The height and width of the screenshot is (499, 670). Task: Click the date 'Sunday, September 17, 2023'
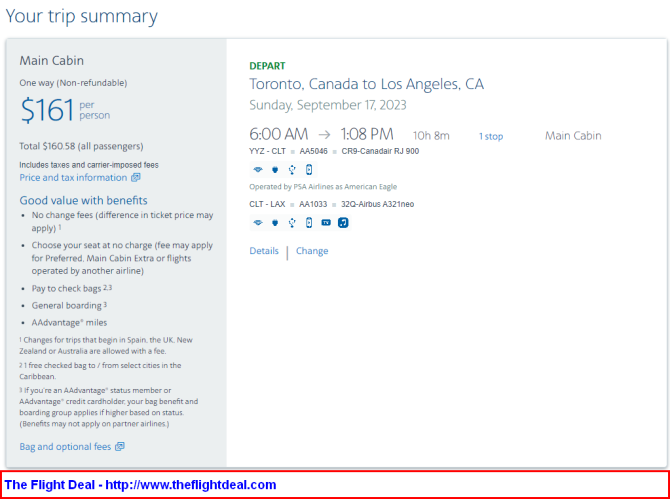pos(328,105)
